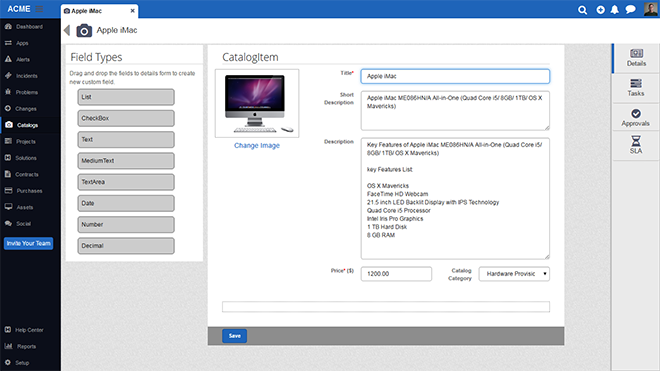Select the Text field type
The height and width of the screenshot is (371, 660).
click(x=126, y=139)
